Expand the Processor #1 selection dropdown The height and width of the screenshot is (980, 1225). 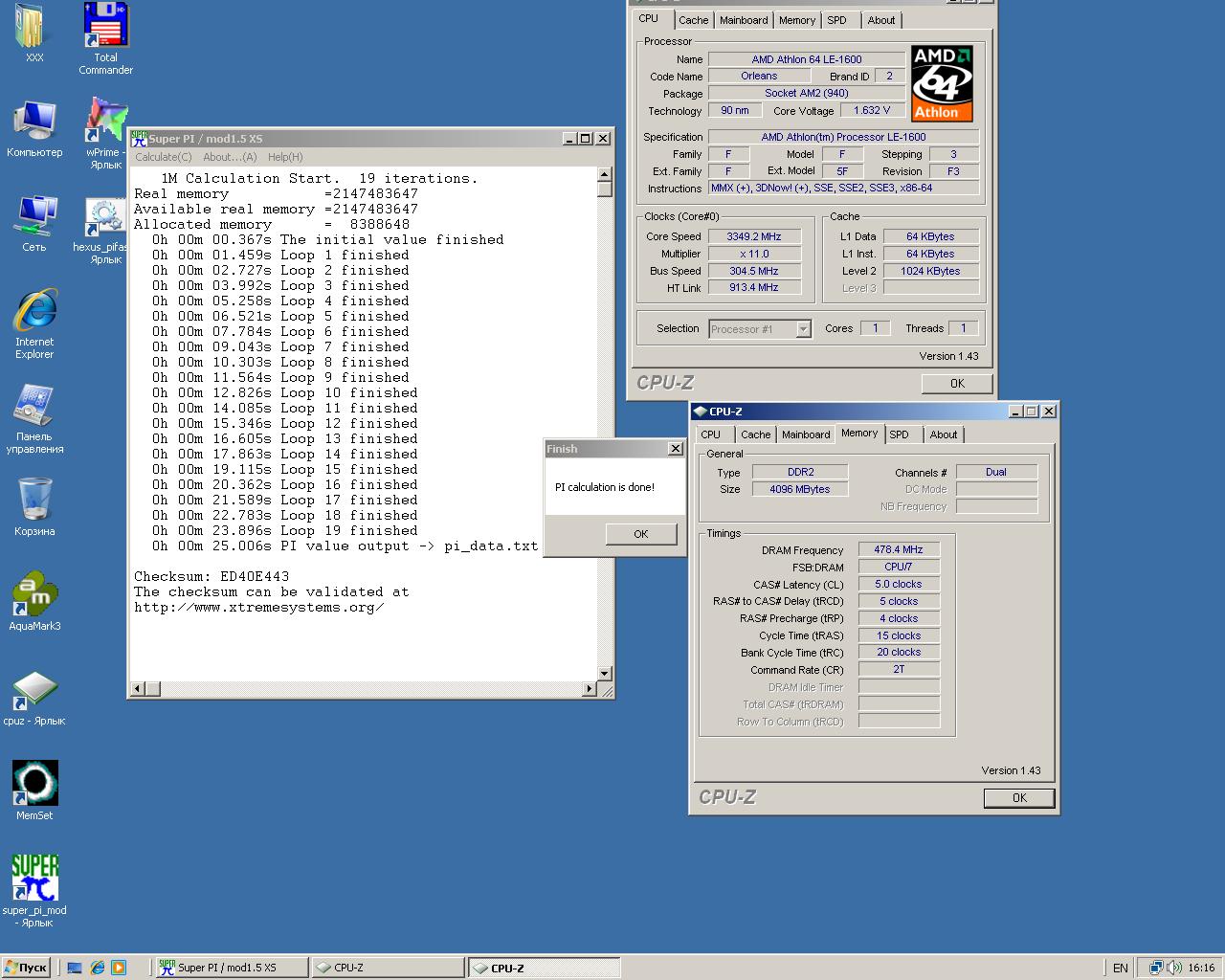(803, 329)
